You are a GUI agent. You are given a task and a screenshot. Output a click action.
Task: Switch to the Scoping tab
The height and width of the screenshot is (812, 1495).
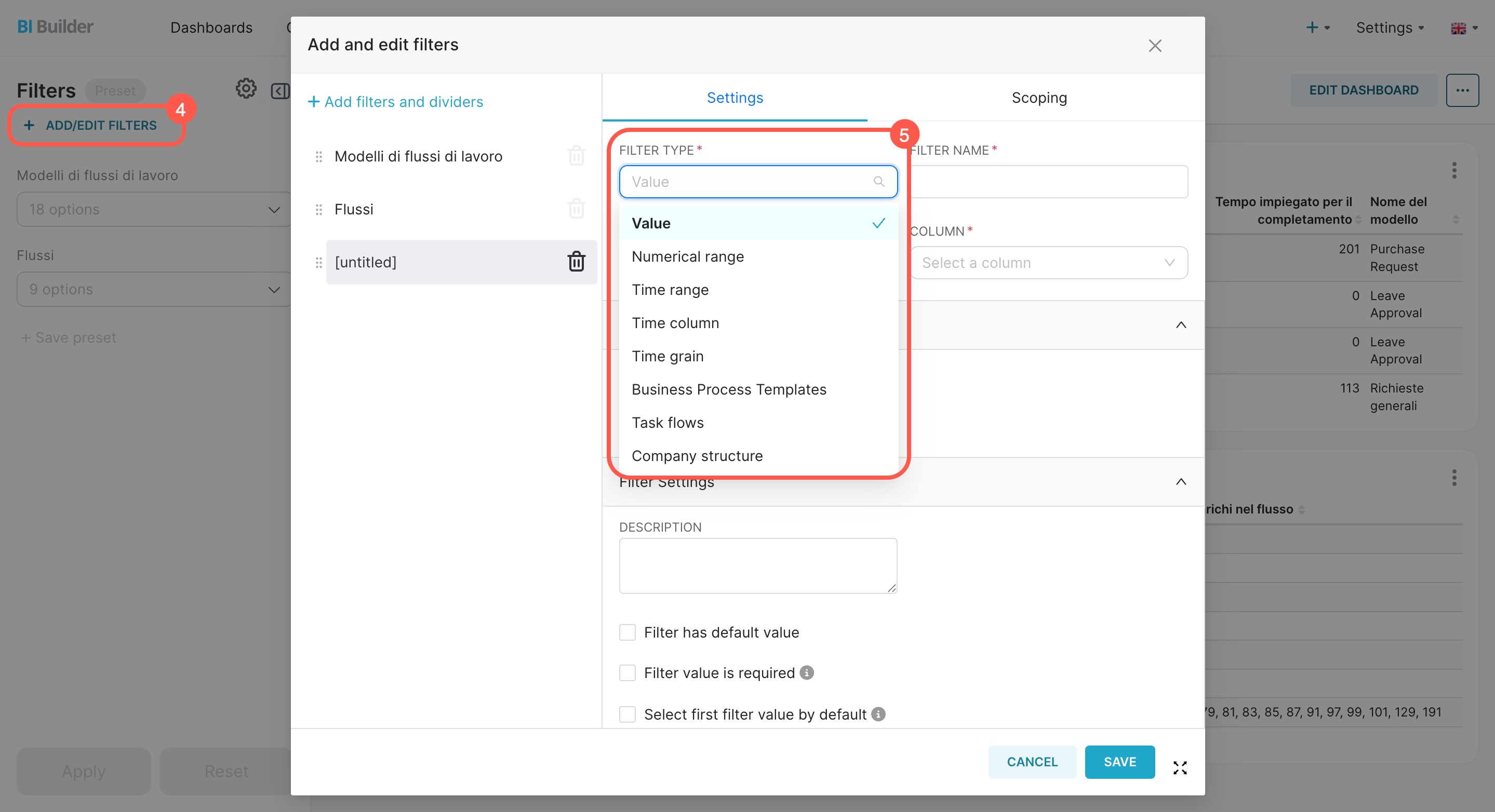[1039, 98]
